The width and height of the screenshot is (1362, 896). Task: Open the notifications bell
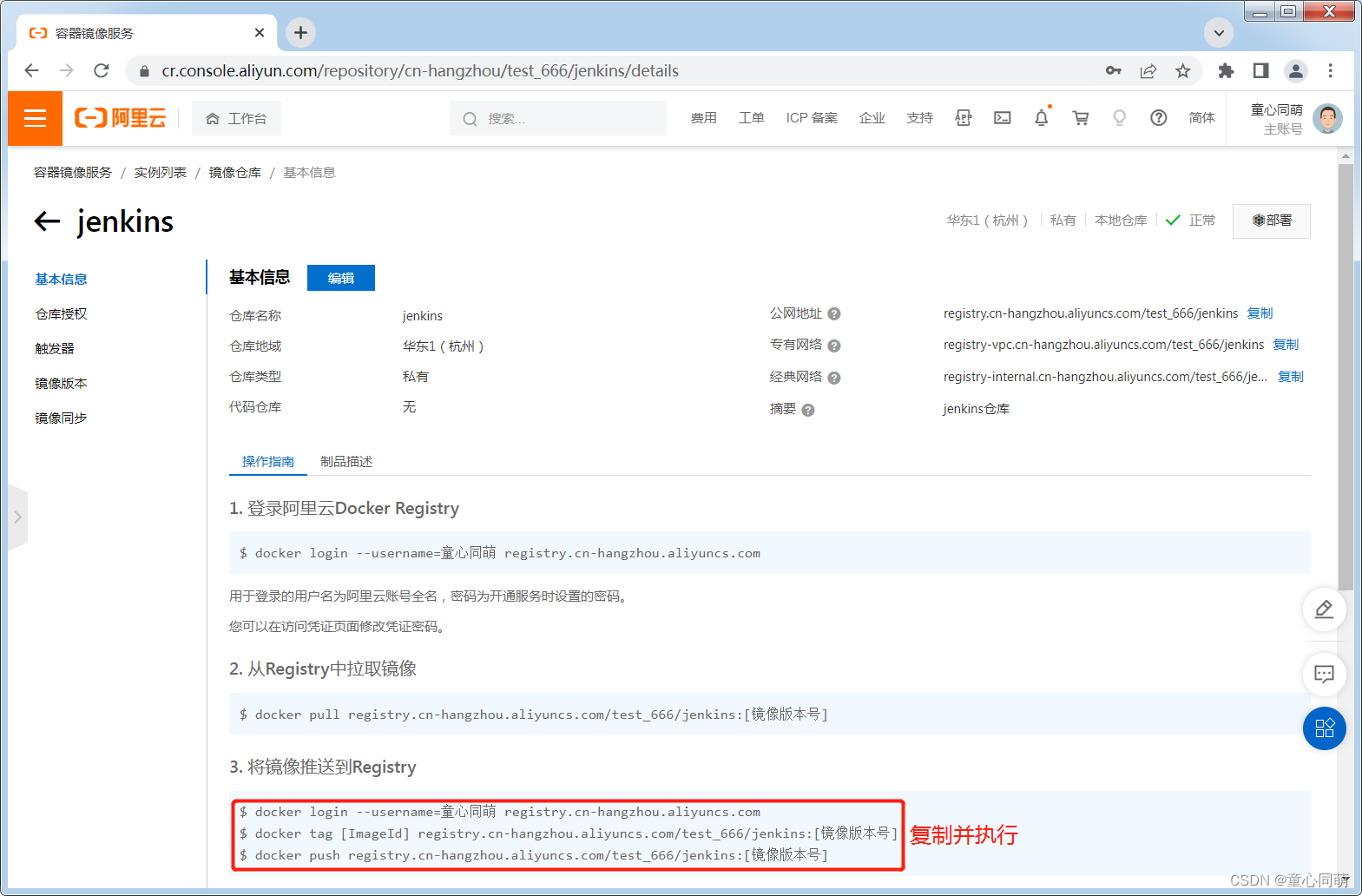click(x=1042, y=118)
